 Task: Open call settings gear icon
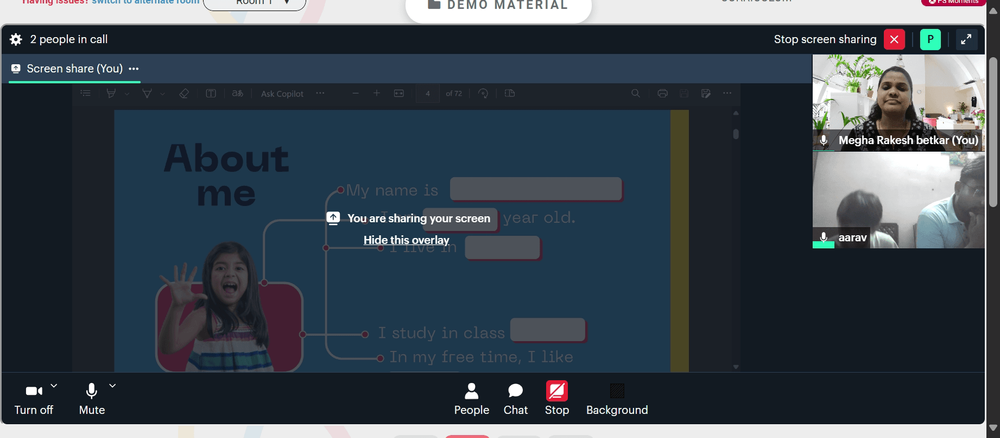[16, 40]
